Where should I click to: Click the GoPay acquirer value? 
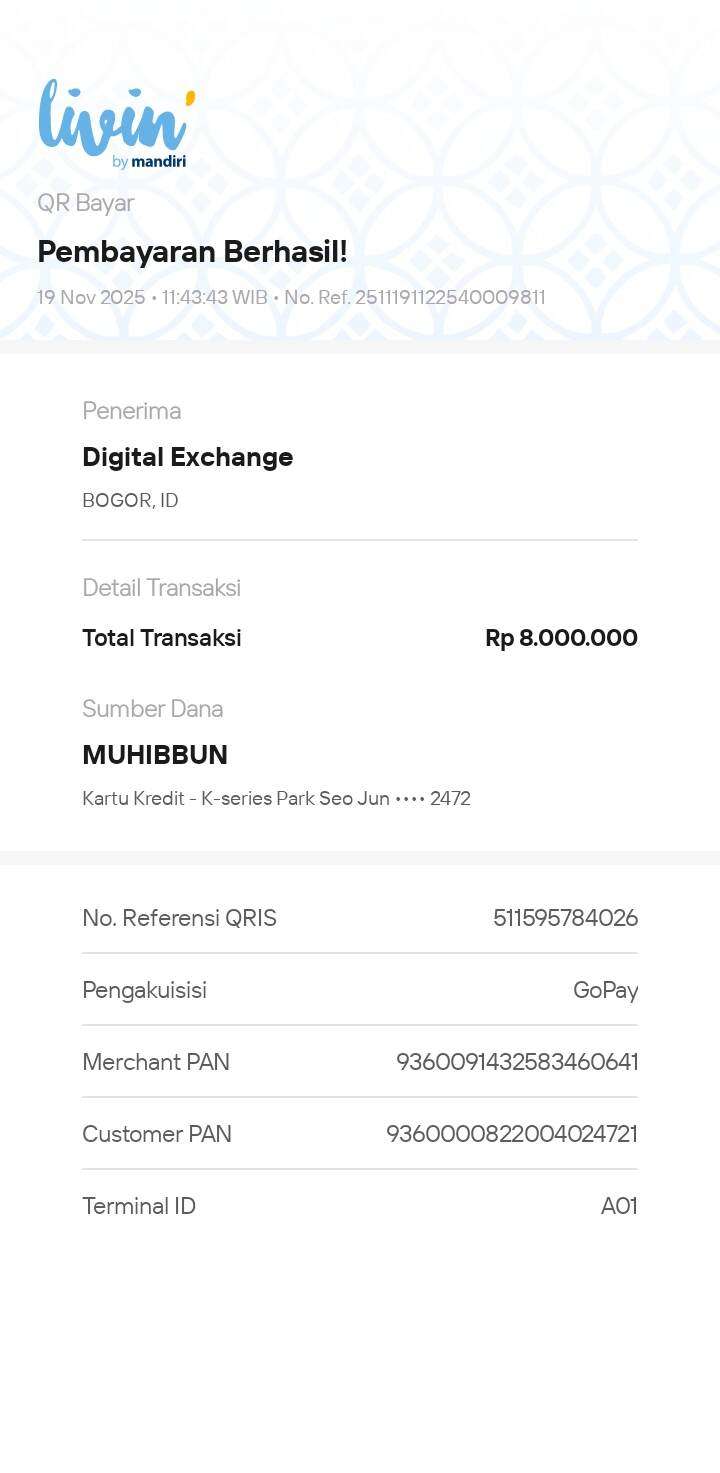[x=605, y=990]
